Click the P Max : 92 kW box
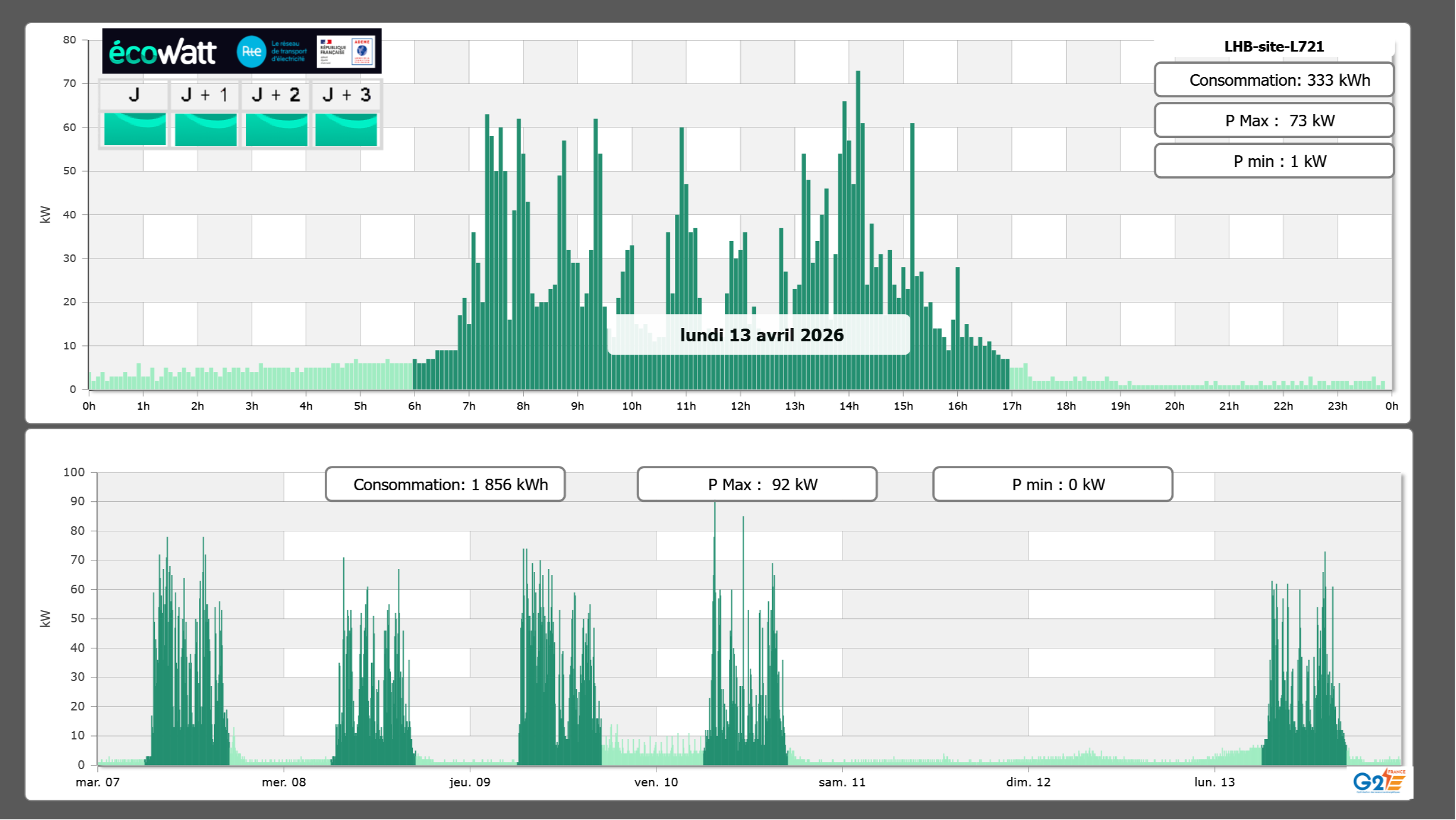Image resolution: width=1456 pixels, height=820 pixels. click(757, 484)
